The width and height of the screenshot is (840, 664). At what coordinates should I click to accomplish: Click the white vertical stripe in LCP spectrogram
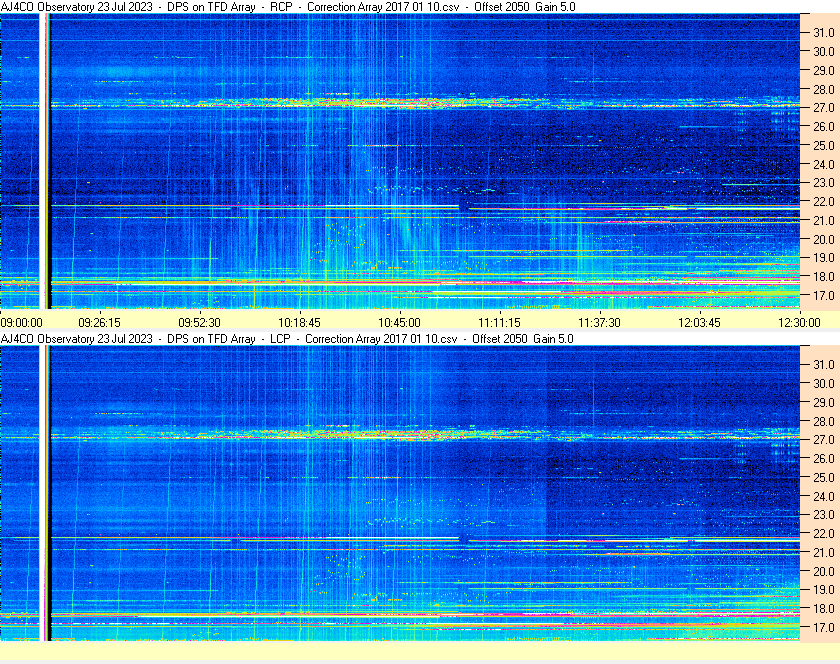coord(42,492)
